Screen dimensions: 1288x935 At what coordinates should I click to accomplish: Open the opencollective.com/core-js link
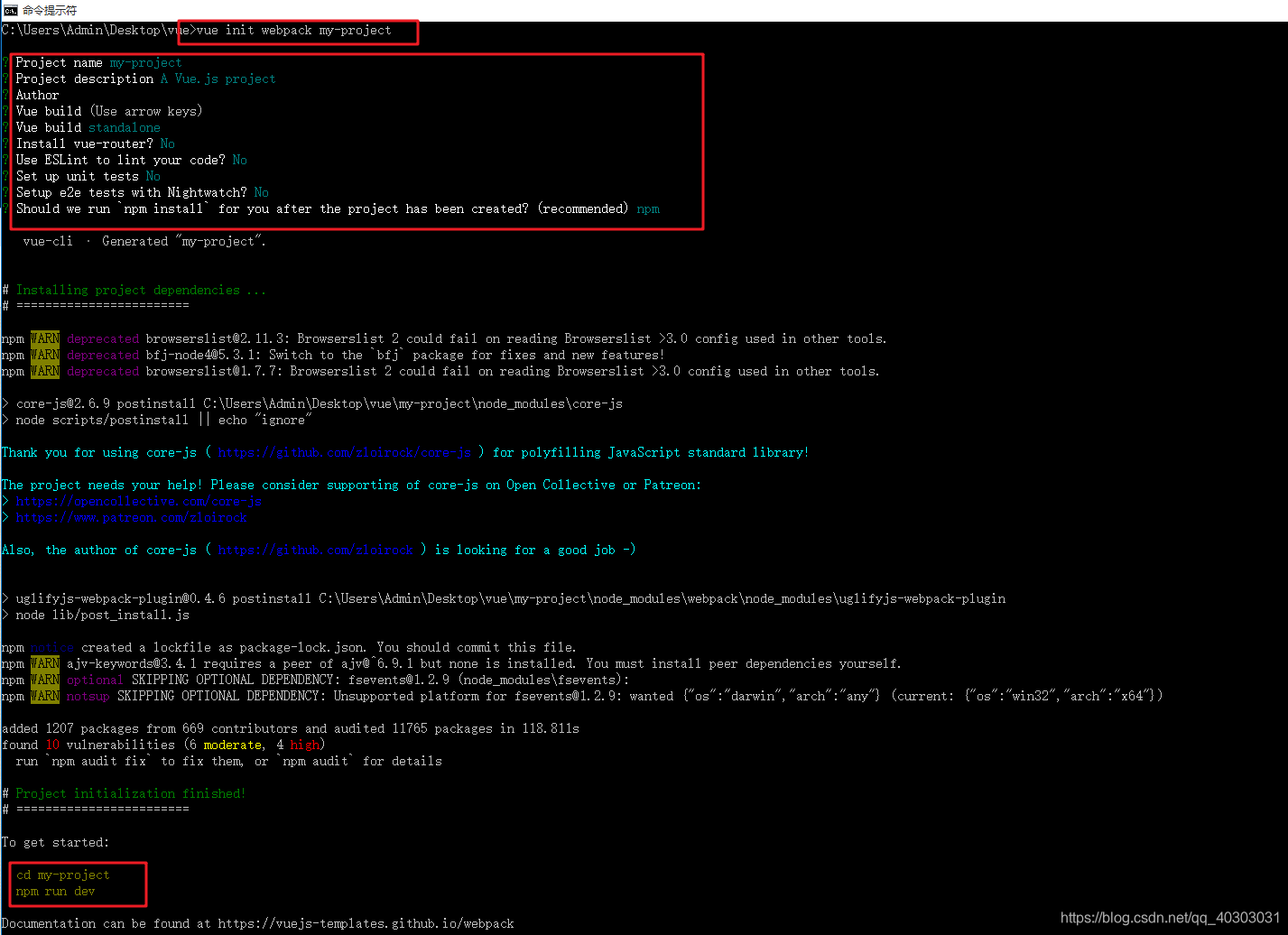[x=138, y=501]
